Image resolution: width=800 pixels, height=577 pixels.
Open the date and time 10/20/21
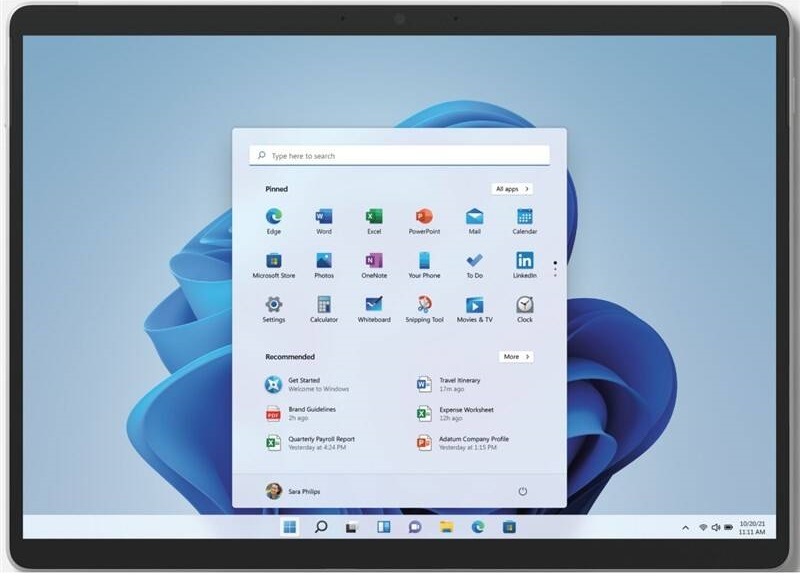click(x=752, y=528)
